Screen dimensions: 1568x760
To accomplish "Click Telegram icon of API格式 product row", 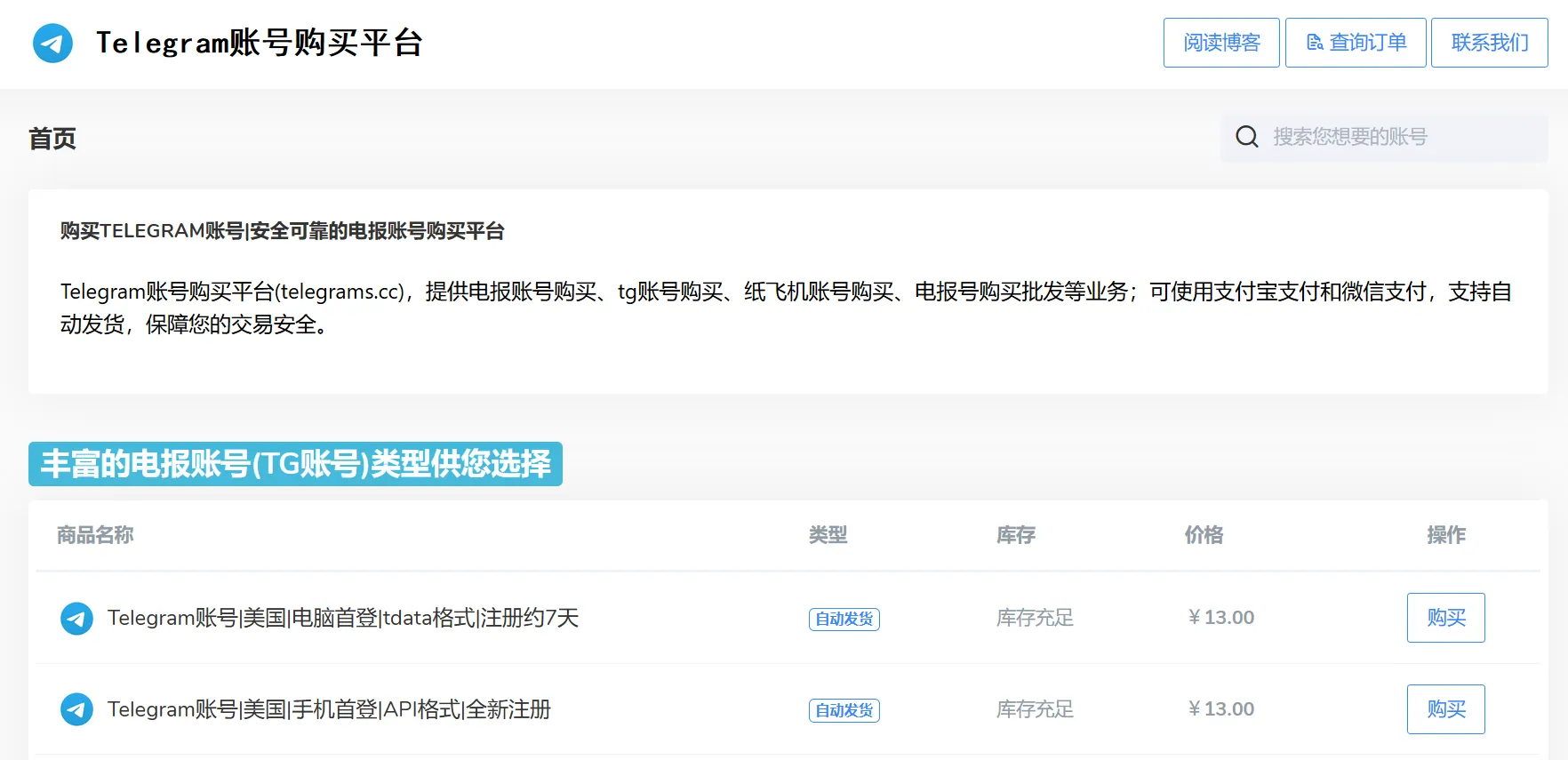I will pyautogui.click(x=76, y=709).
